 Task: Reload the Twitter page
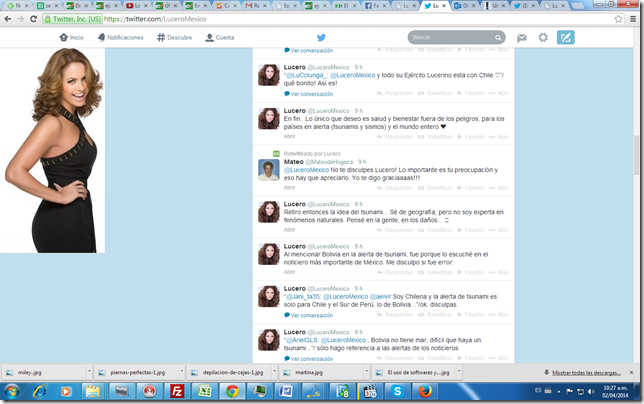pos(34,19)
